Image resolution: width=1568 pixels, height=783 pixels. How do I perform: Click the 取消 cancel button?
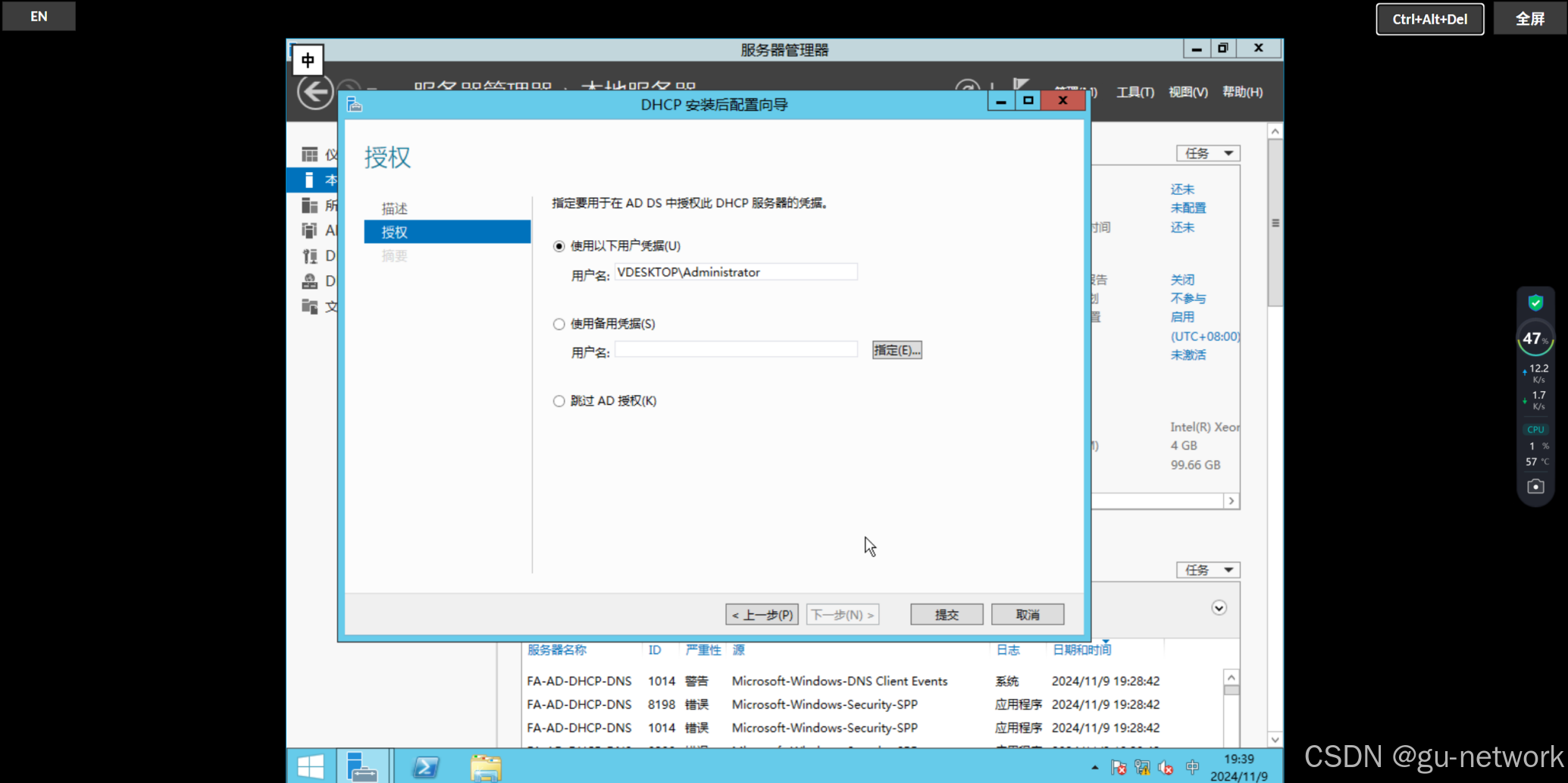pyautogui.click(x=1028, y=615)
